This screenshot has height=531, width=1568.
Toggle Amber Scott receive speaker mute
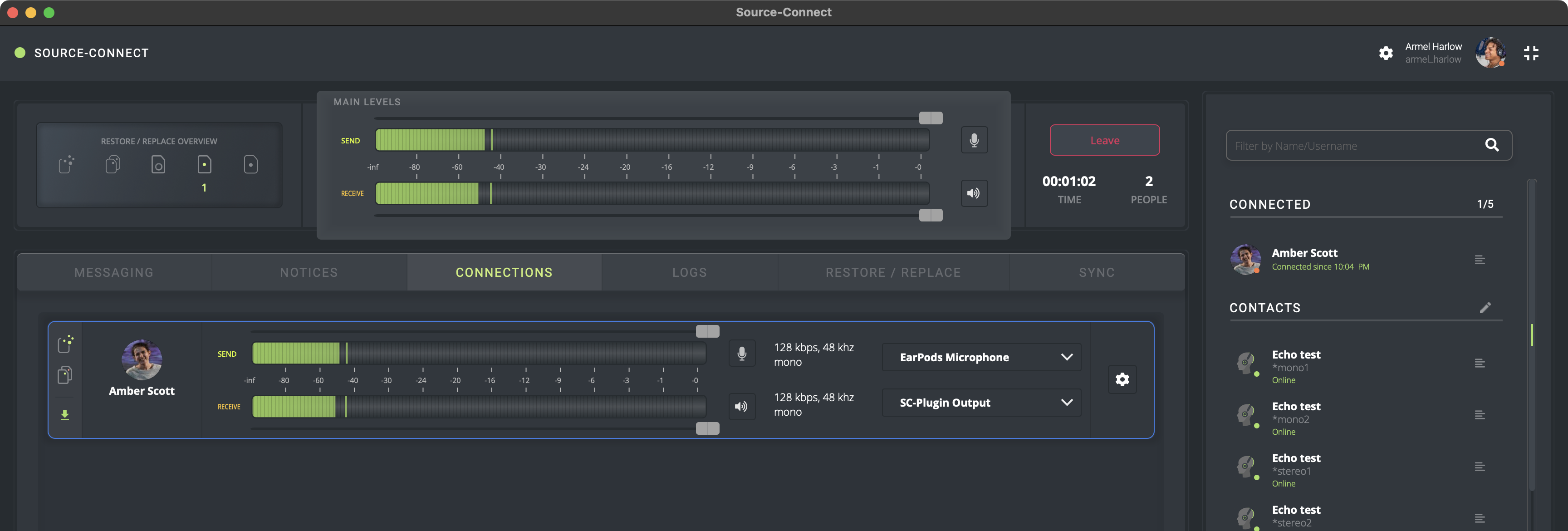coord(741,406)
